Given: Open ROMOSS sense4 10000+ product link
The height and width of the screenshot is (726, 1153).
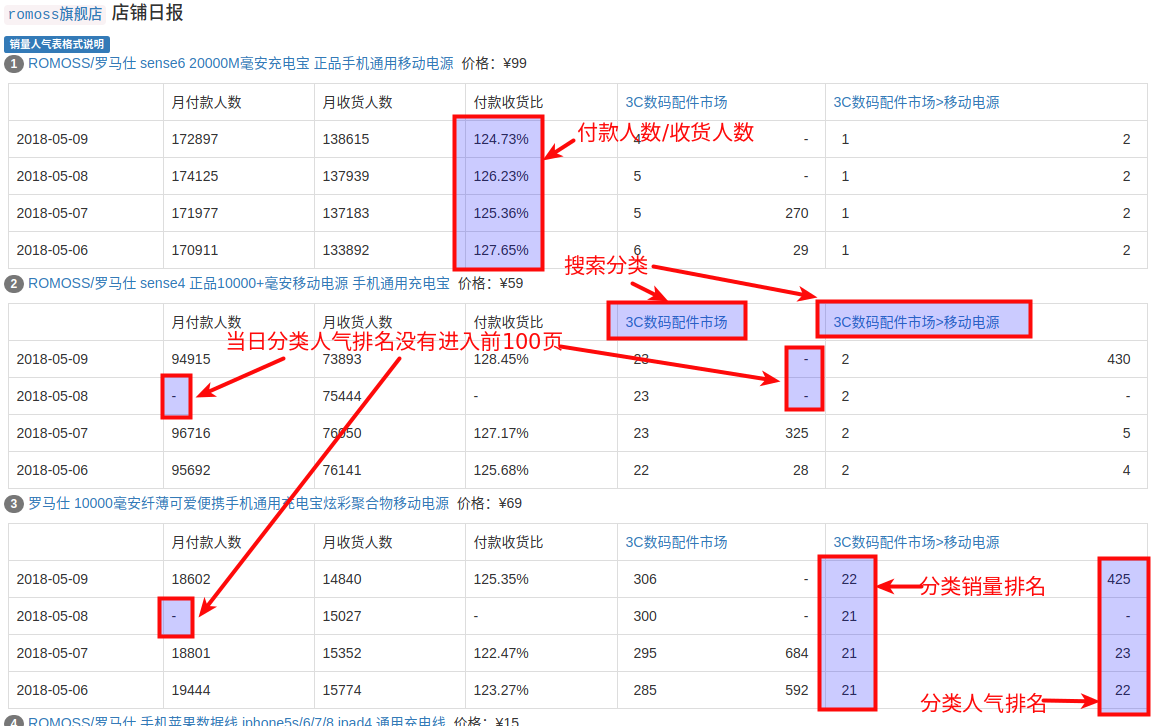Looking at the screenshot, I should [x=238, y=283].
